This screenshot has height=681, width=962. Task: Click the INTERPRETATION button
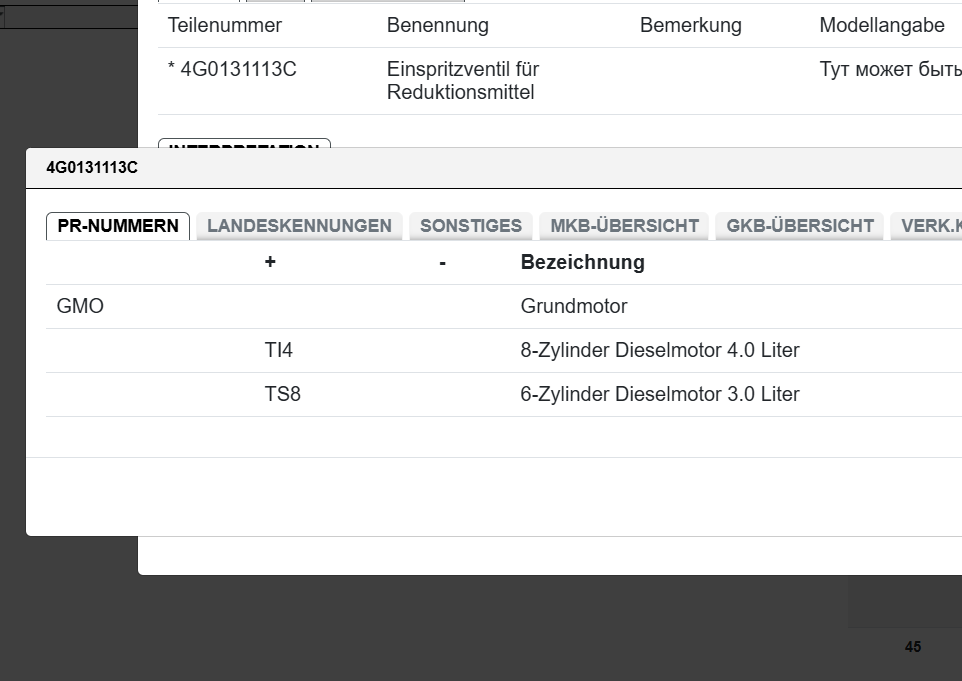click(x=245, y=148)
